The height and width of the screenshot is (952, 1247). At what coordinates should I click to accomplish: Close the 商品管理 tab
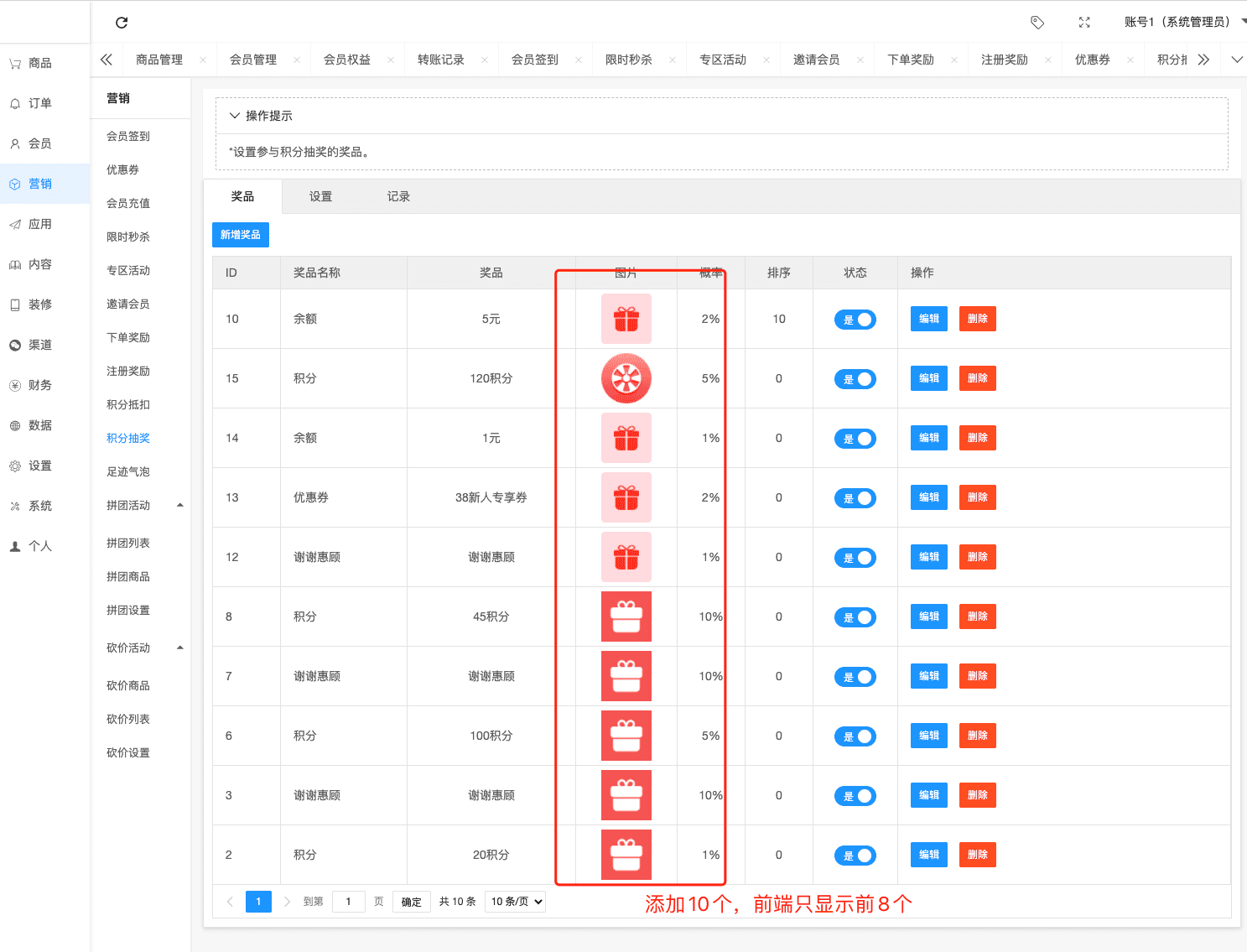click(x=203, y=60)
